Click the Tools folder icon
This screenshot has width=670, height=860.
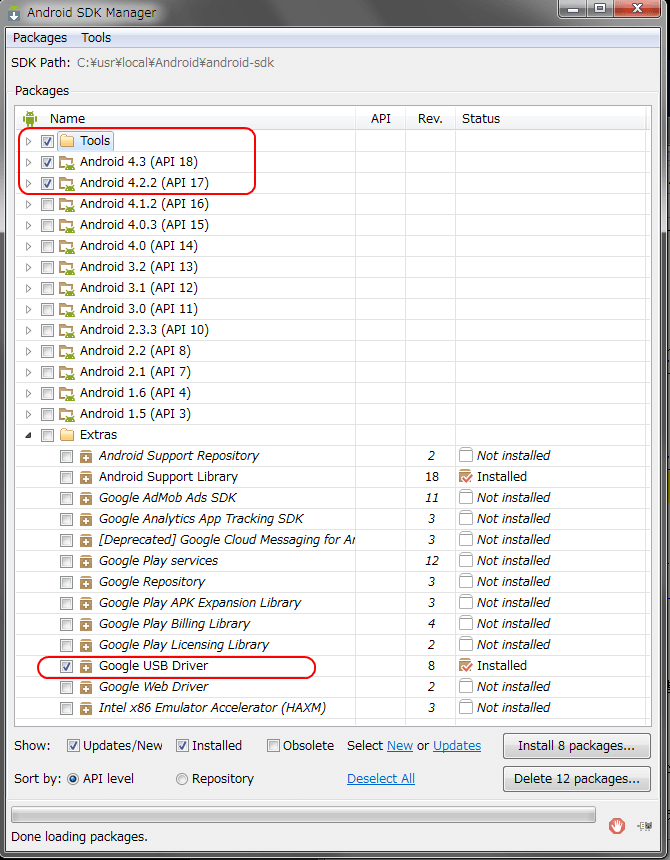(x=67, y=141)
